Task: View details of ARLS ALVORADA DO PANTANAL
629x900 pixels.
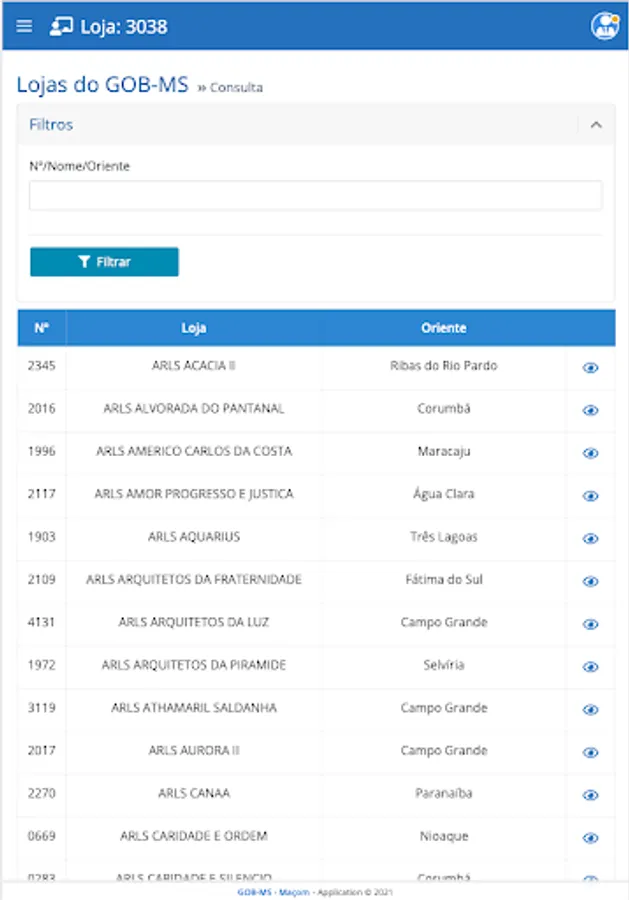Action: [591, 410]
